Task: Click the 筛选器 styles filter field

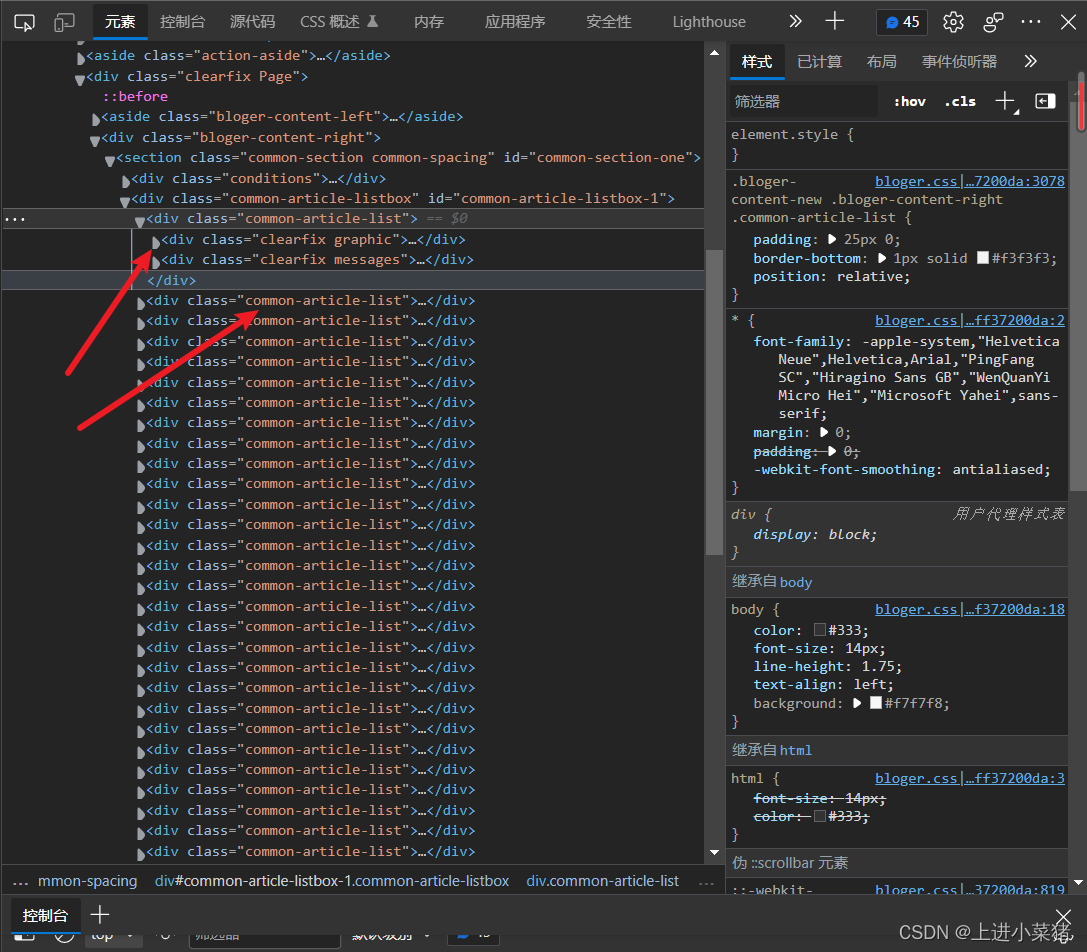Action: 804,102
